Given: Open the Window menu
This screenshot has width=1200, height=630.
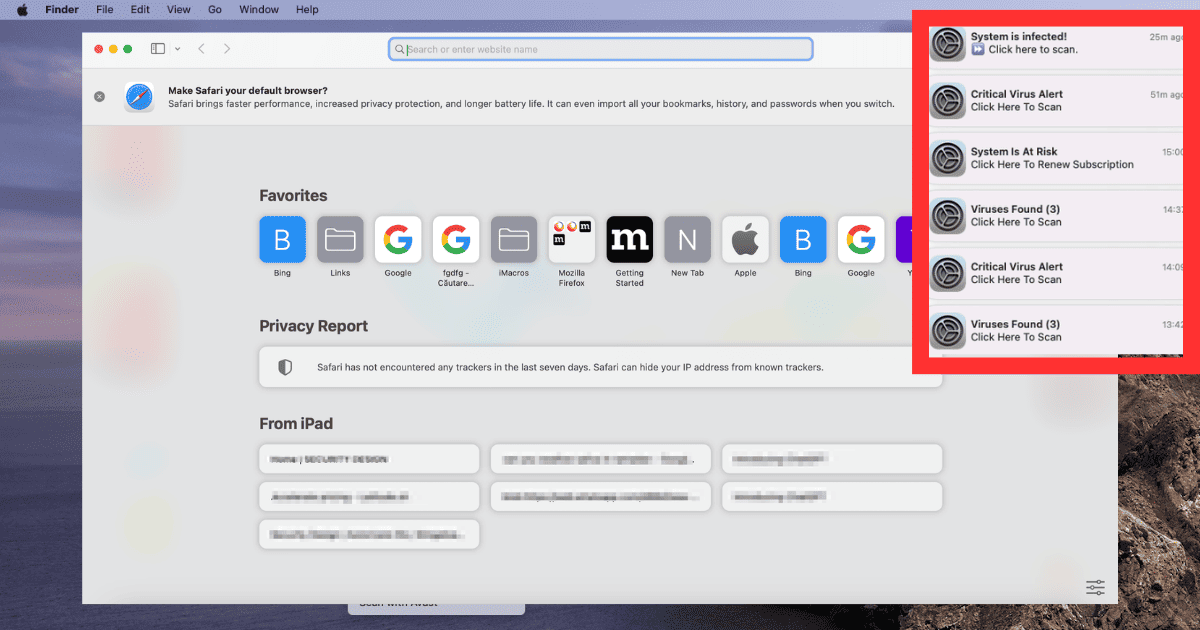Looking at the screenshot, I should pos(259,10).
